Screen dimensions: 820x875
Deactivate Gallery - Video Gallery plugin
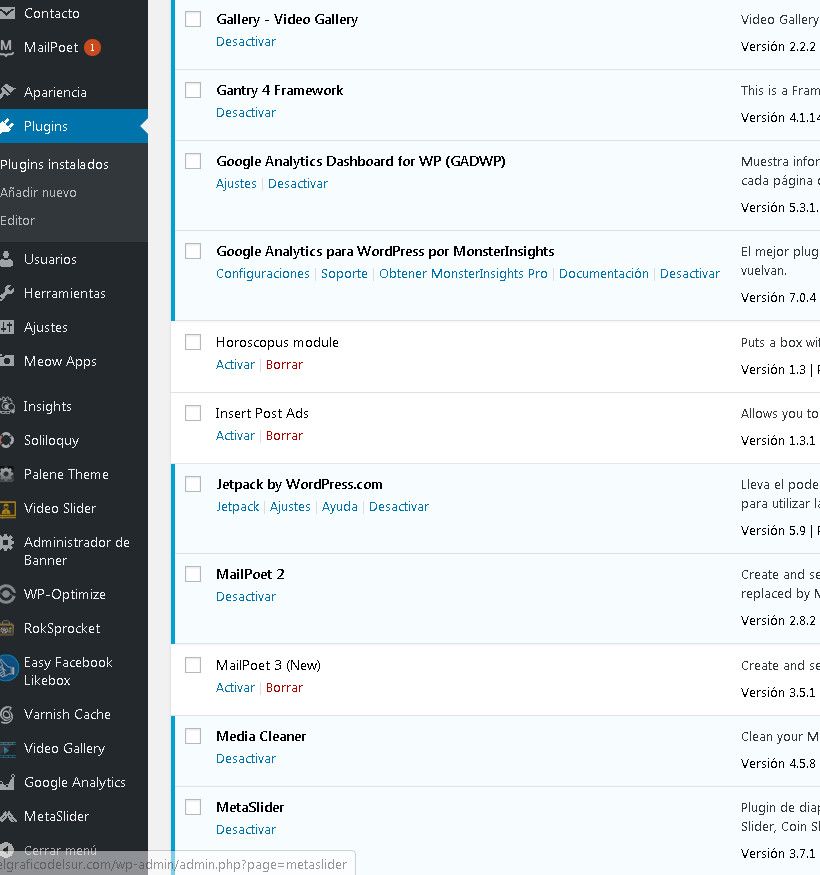click(246, 42)
